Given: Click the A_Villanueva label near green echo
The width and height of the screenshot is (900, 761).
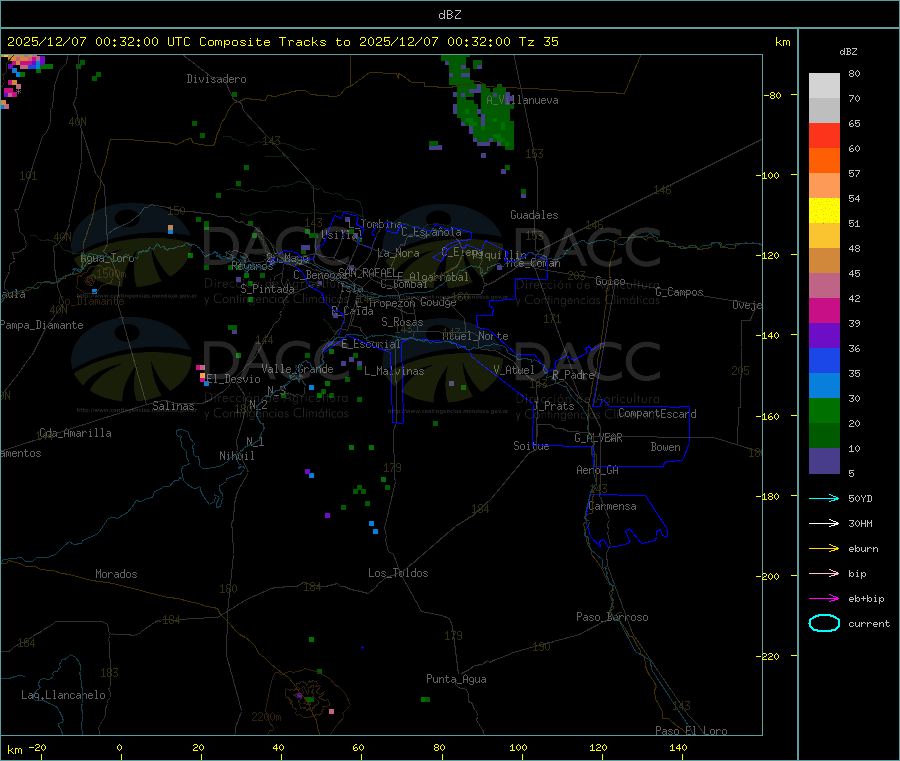Looking at the screenshot, I should point(522,100).
